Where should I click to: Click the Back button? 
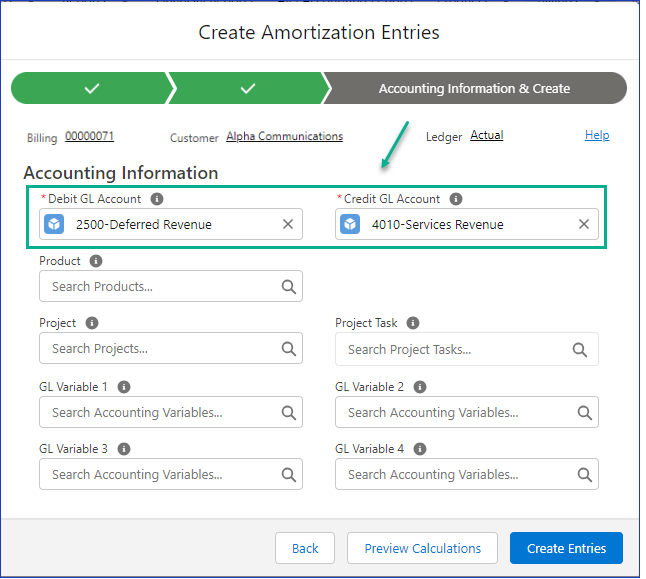(x=305, y=549)
